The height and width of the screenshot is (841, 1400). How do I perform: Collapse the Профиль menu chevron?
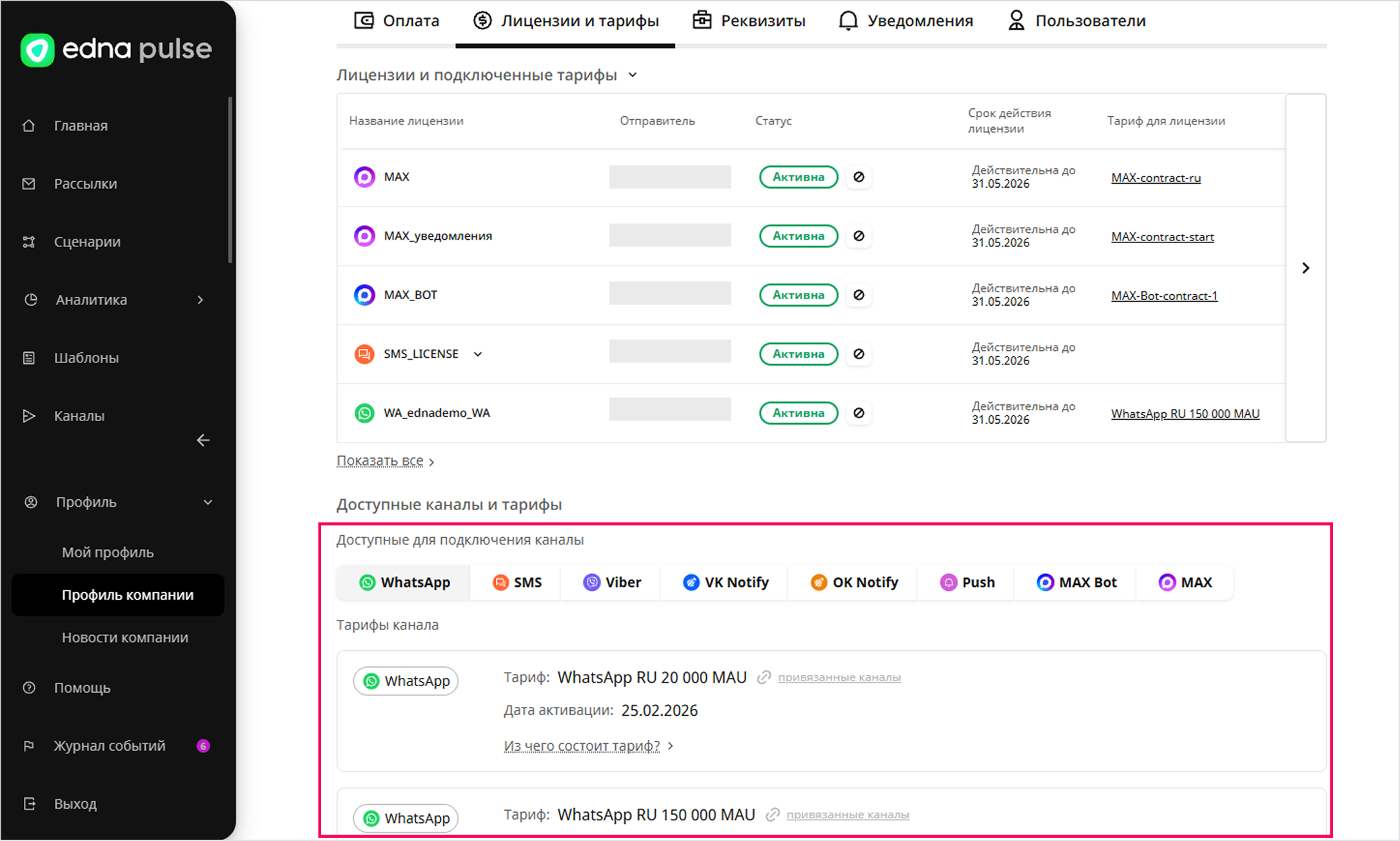tap(208, 502)
